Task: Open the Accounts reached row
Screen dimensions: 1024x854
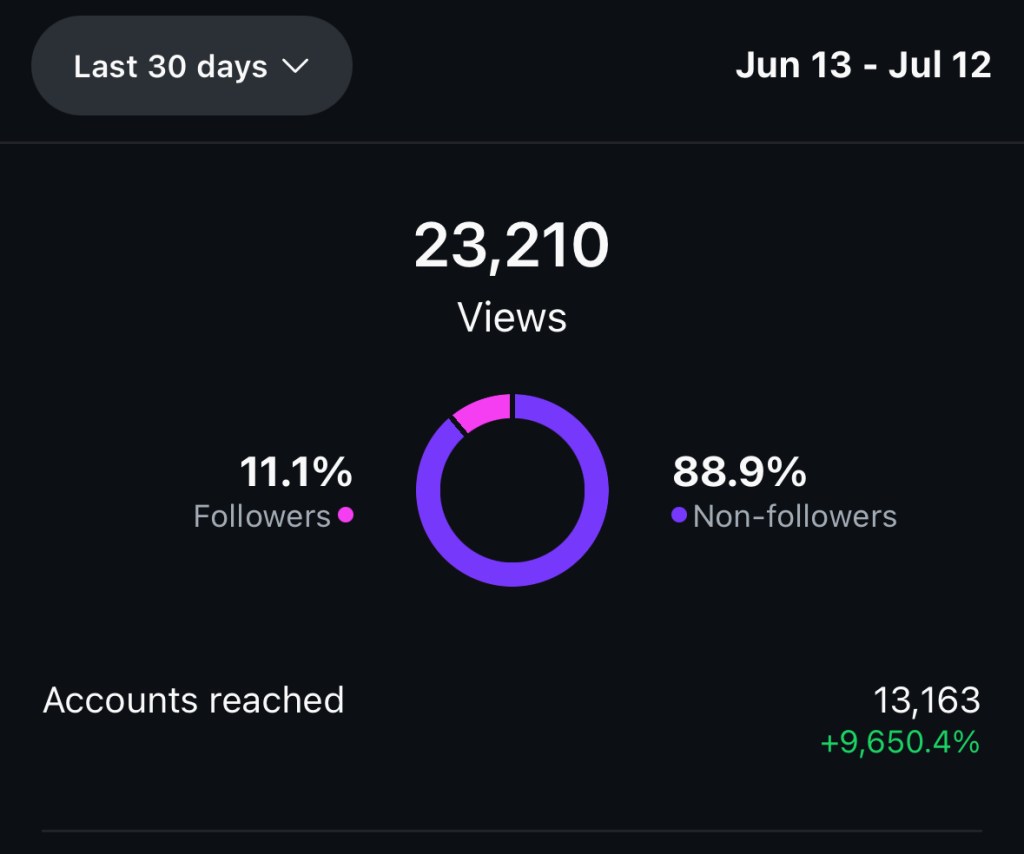Action: tap(194, 700)
